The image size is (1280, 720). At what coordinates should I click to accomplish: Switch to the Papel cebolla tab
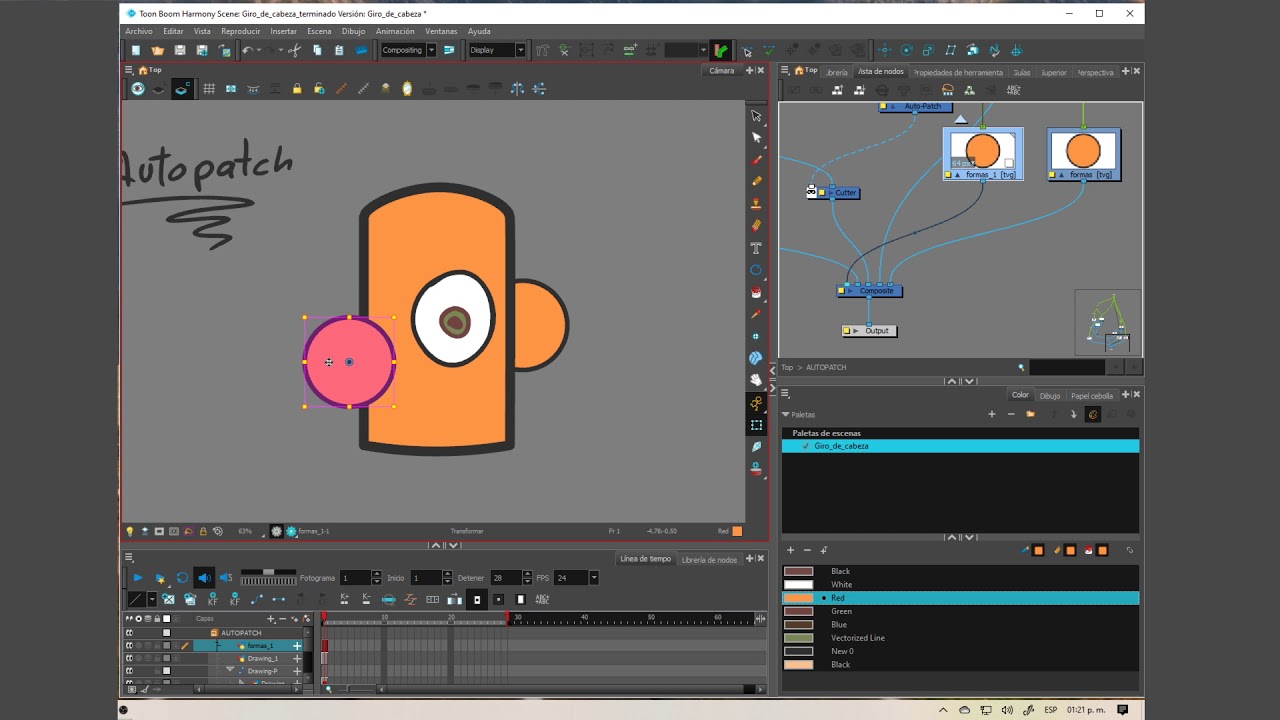[x=1092, y=396]
